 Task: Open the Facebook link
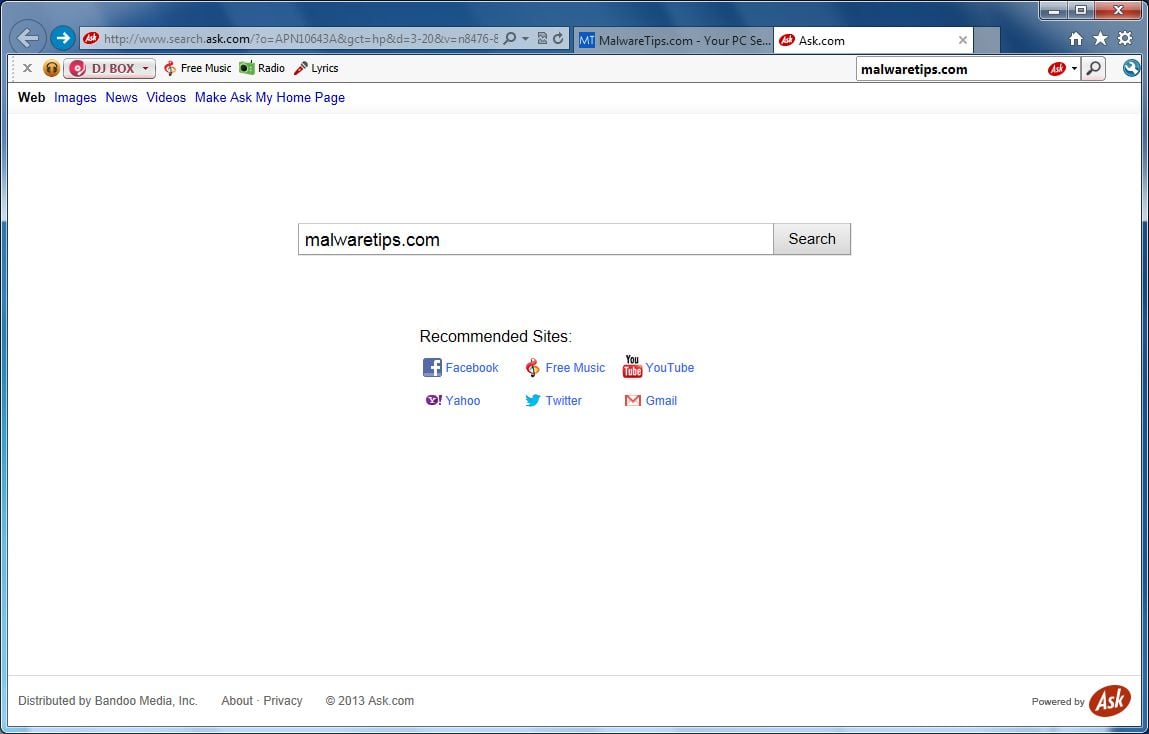472,368
